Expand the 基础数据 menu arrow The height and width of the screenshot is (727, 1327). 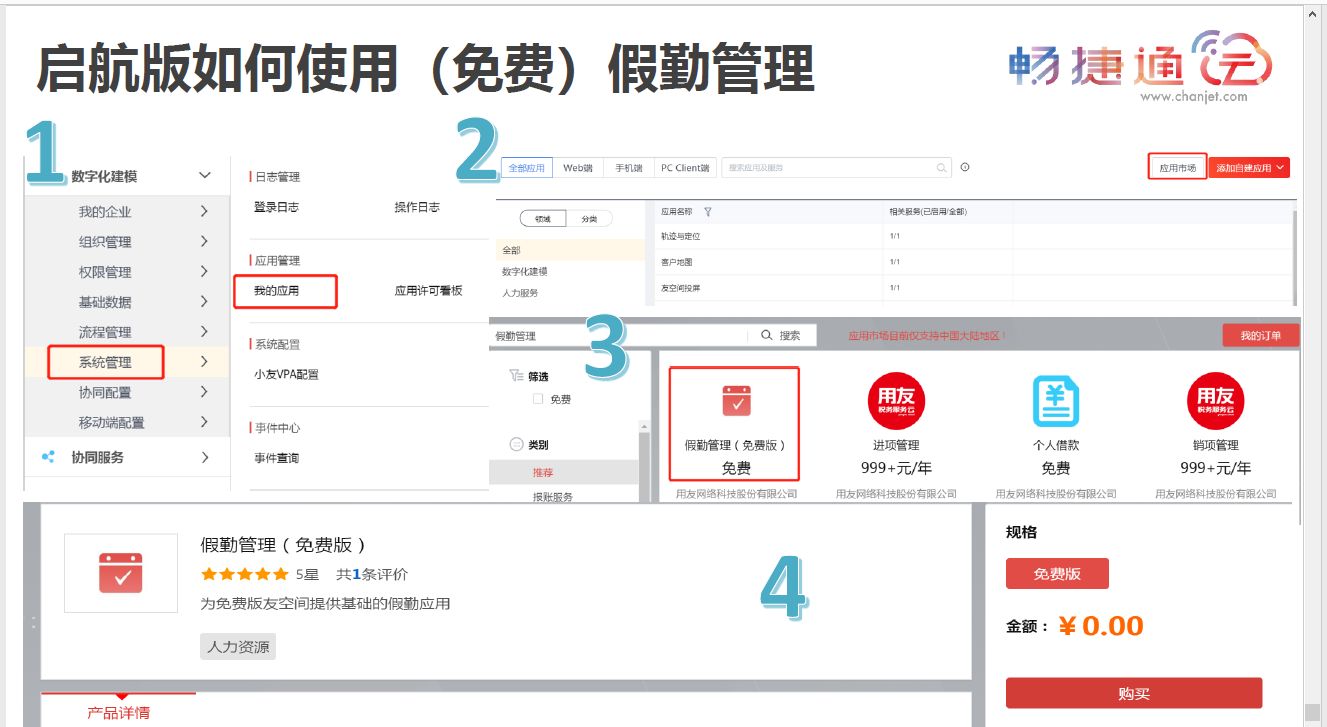coord(204,301)
